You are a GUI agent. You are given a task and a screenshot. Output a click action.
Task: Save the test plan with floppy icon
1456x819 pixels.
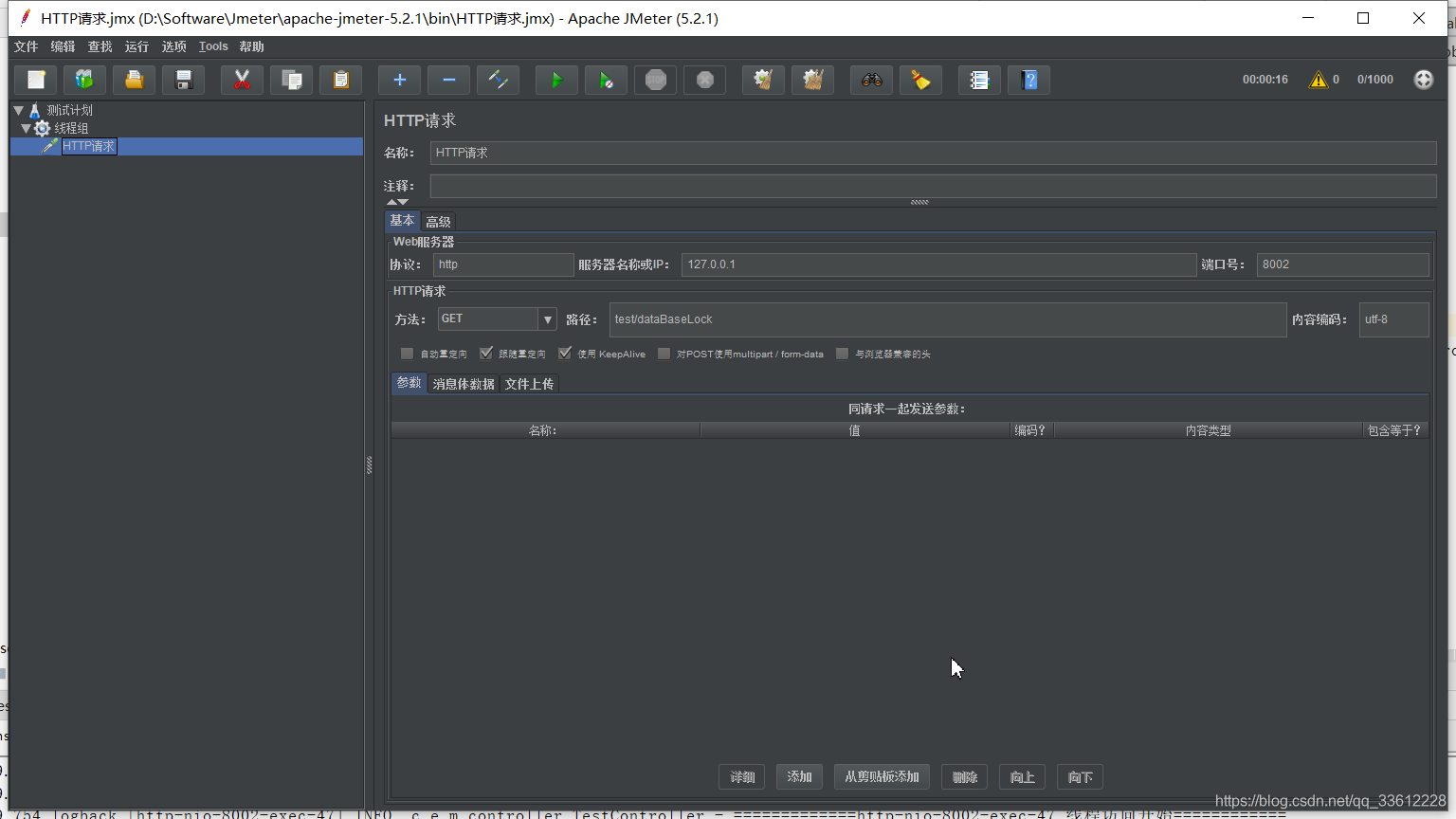click(183, 80)
